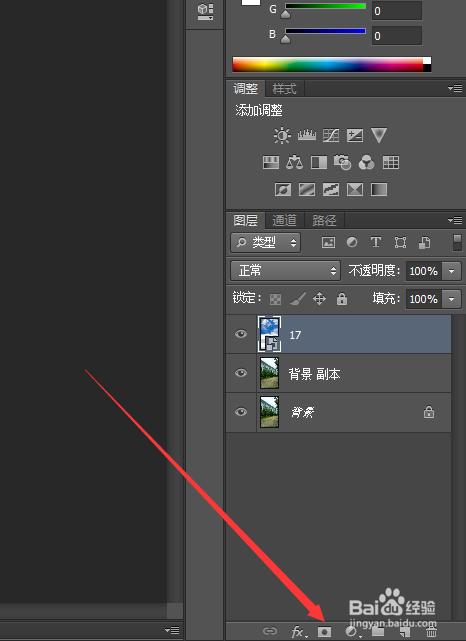Create a new layer

pos(405,632)
